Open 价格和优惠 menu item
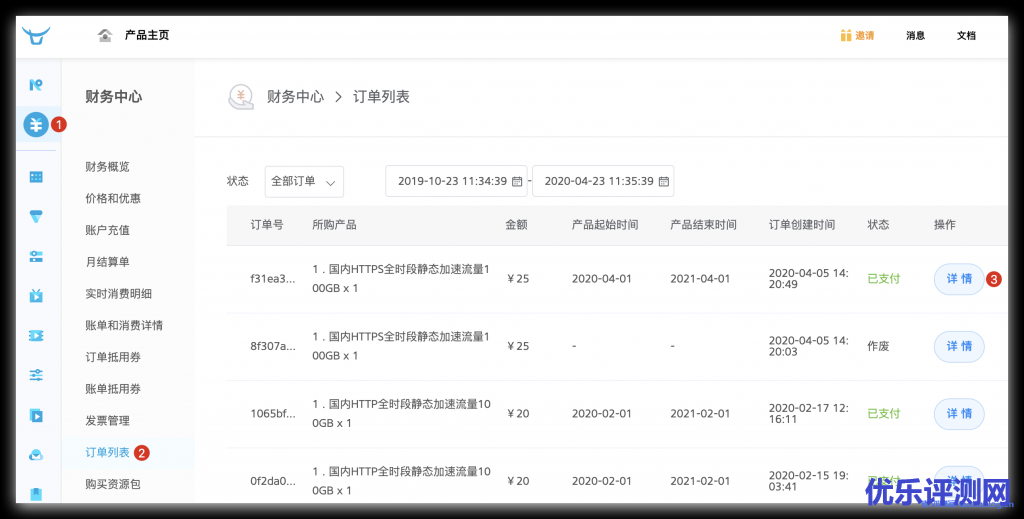The image size is (1024, 519). [x=113, y=198]
